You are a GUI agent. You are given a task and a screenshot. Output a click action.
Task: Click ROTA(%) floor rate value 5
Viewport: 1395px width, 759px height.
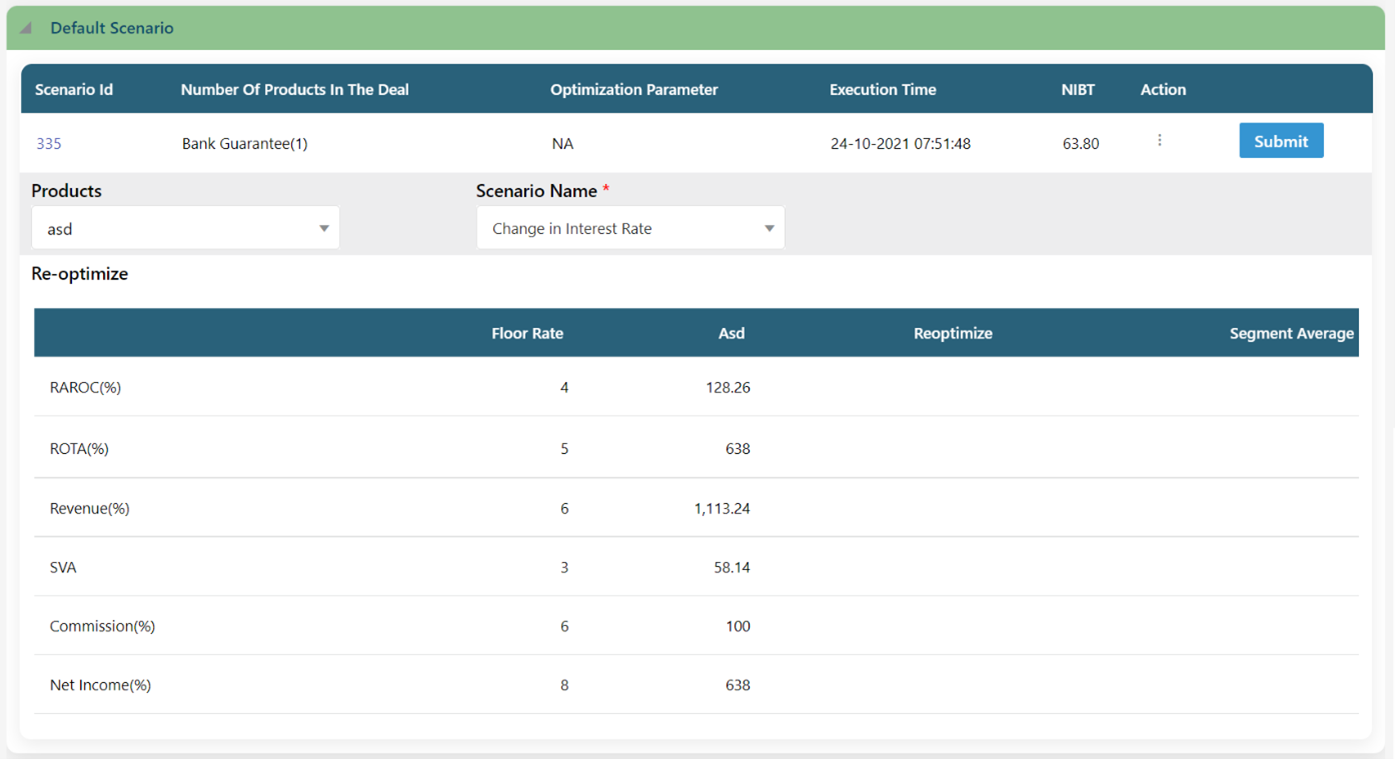564,448
